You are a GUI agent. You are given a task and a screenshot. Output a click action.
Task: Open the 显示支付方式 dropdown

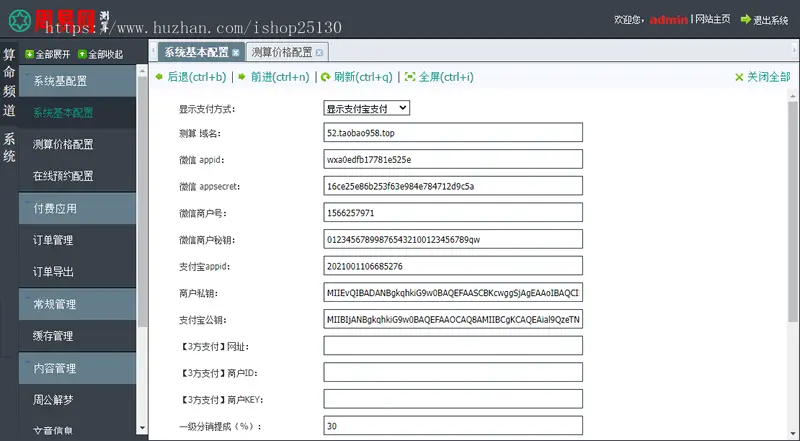click(366, 108)
